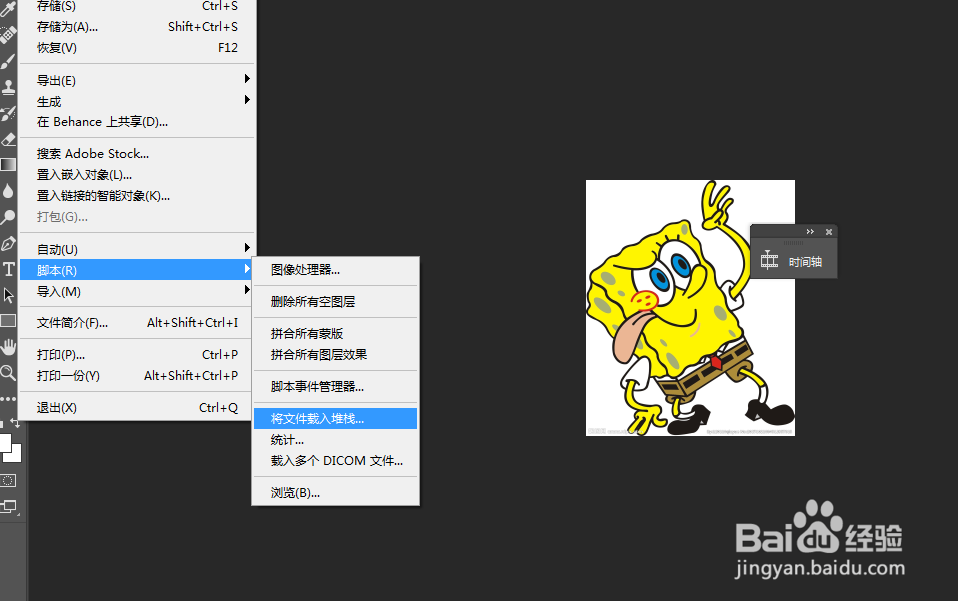Select 退出(X) to quit

pos(137,407)
